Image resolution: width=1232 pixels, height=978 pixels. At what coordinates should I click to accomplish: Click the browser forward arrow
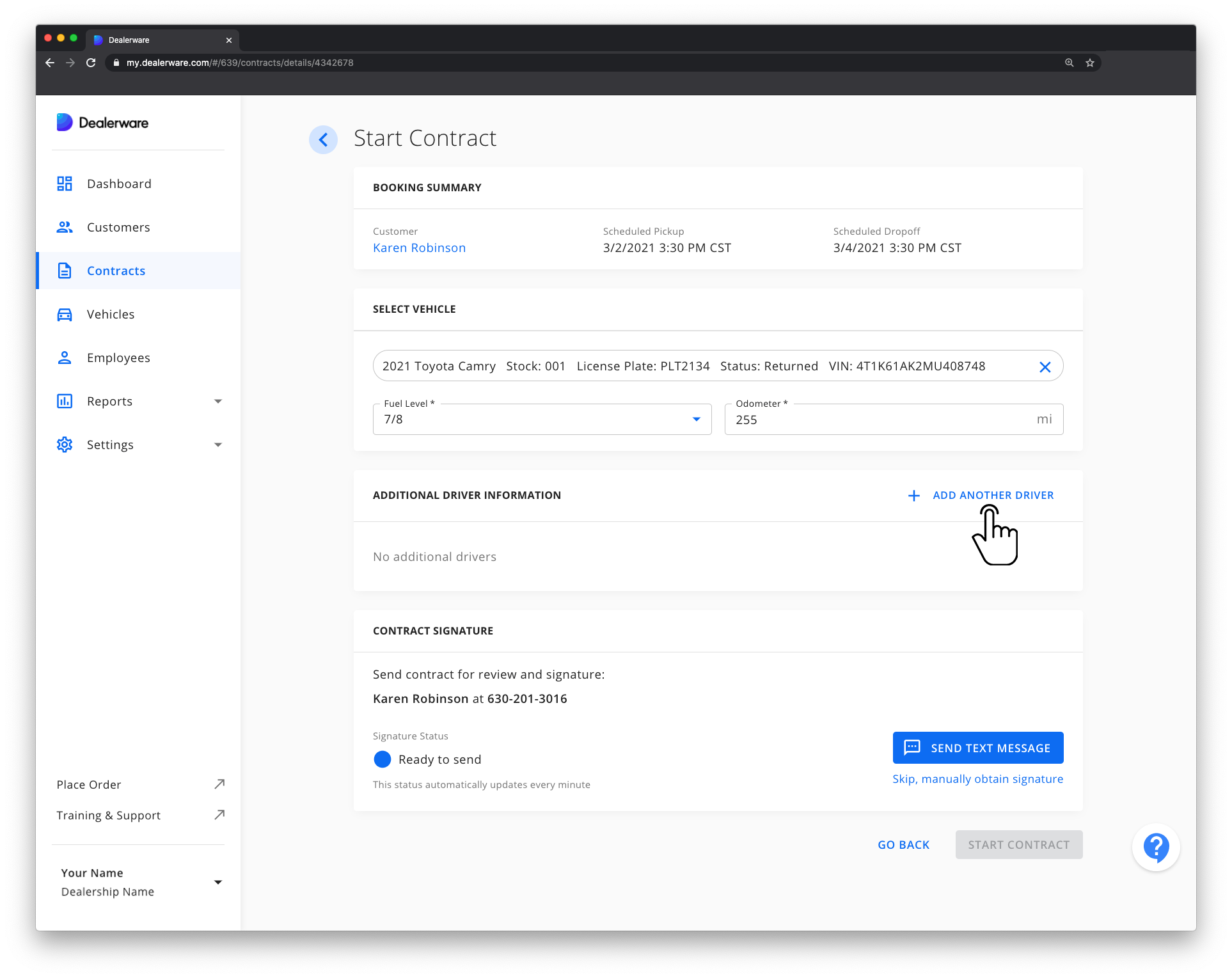coord(70,63)
